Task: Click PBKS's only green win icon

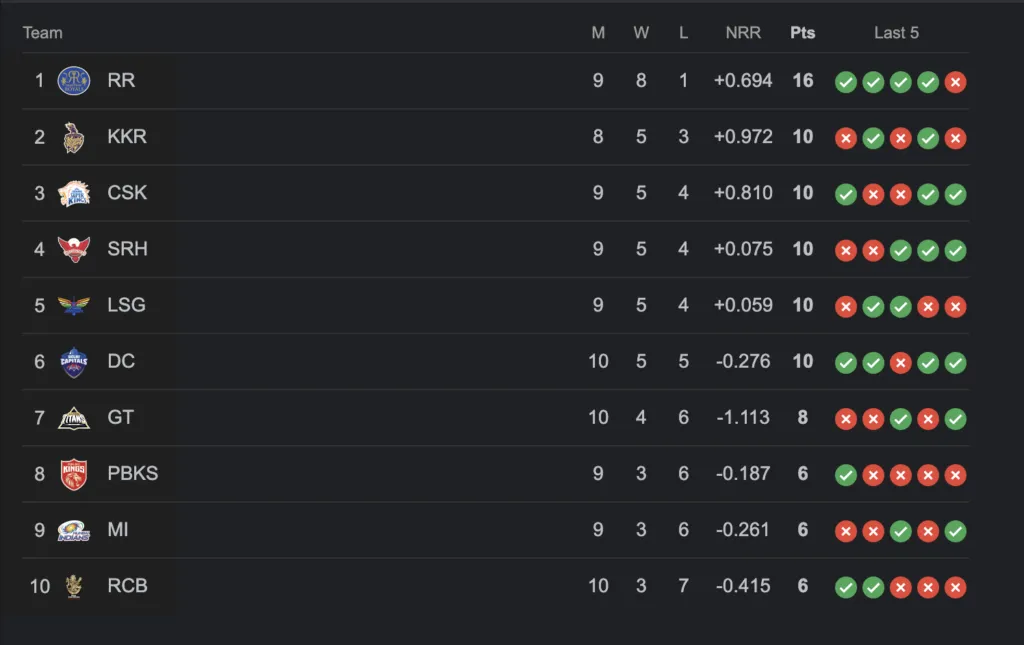Action: pyautogui.click(x=846, y=475)
